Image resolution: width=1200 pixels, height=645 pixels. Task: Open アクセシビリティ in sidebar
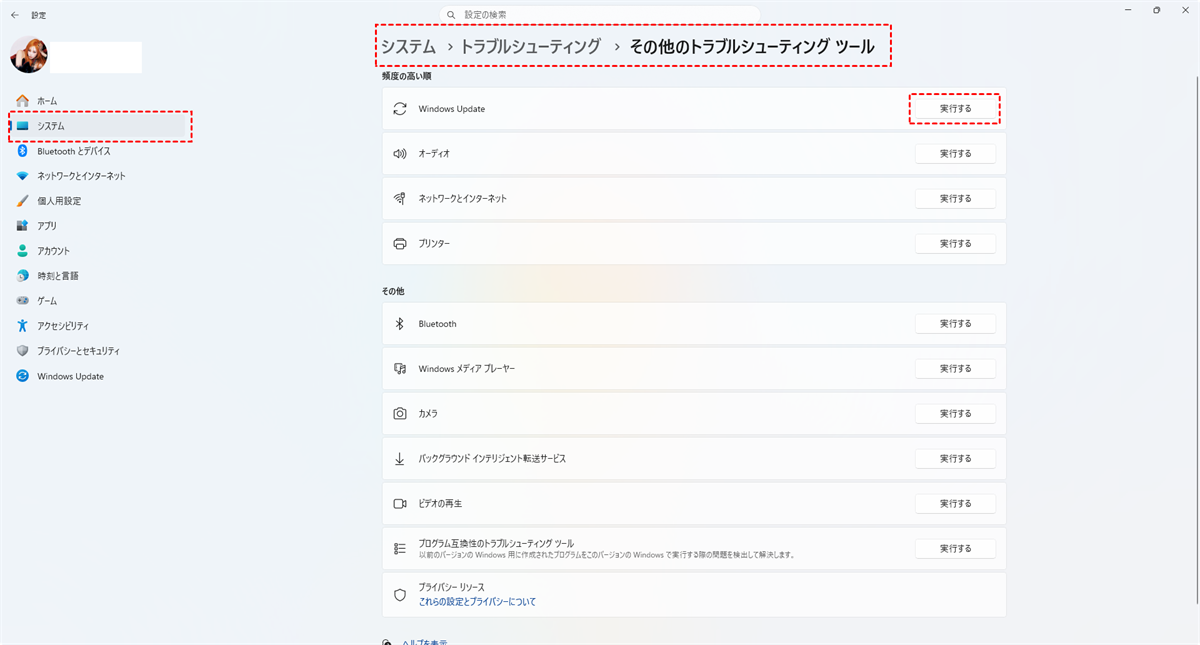click(x=63, y=326)
